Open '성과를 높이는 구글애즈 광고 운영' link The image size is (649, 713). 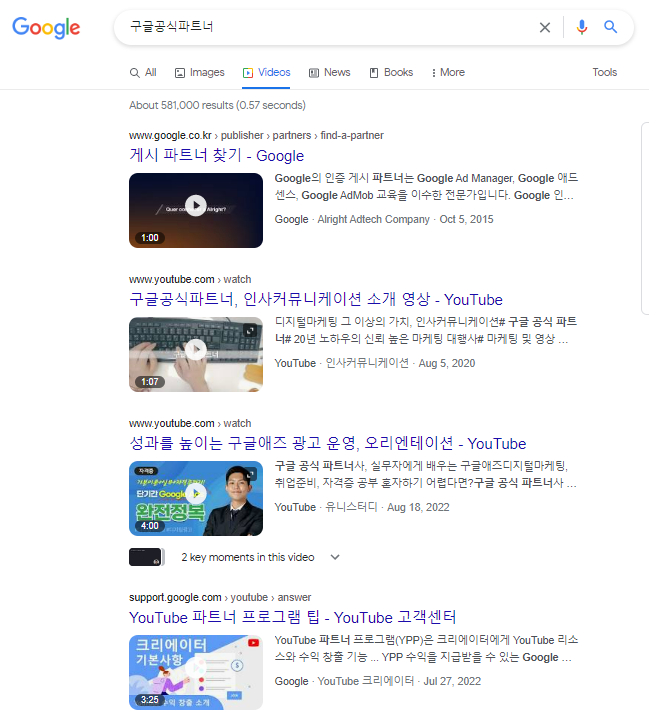tap(327, 443)
